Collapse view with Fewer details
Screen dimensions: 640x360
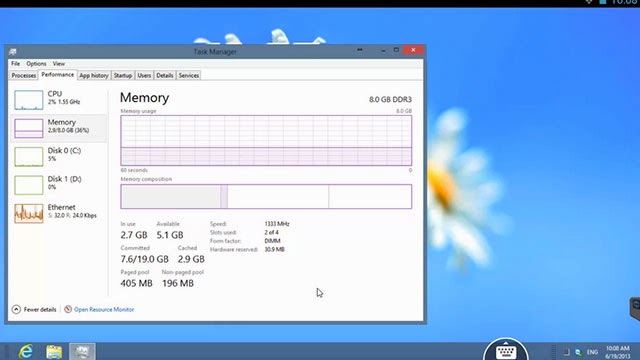[x=34, y=309]
